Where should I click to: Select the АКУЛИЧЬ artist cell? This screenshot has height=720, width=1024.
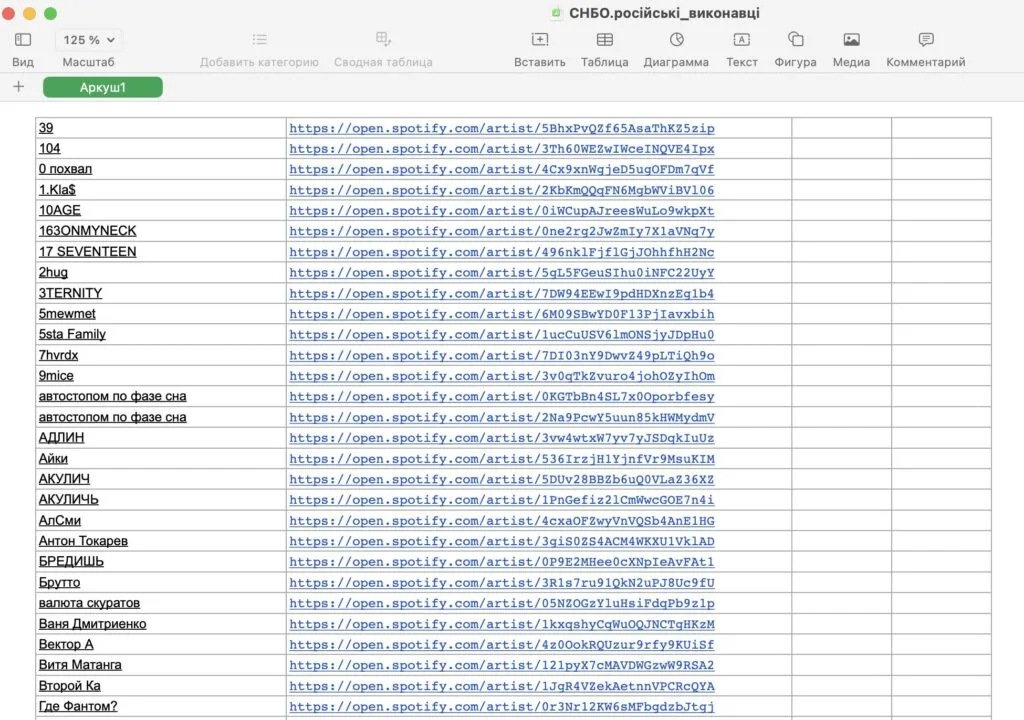tap(68, 499)
